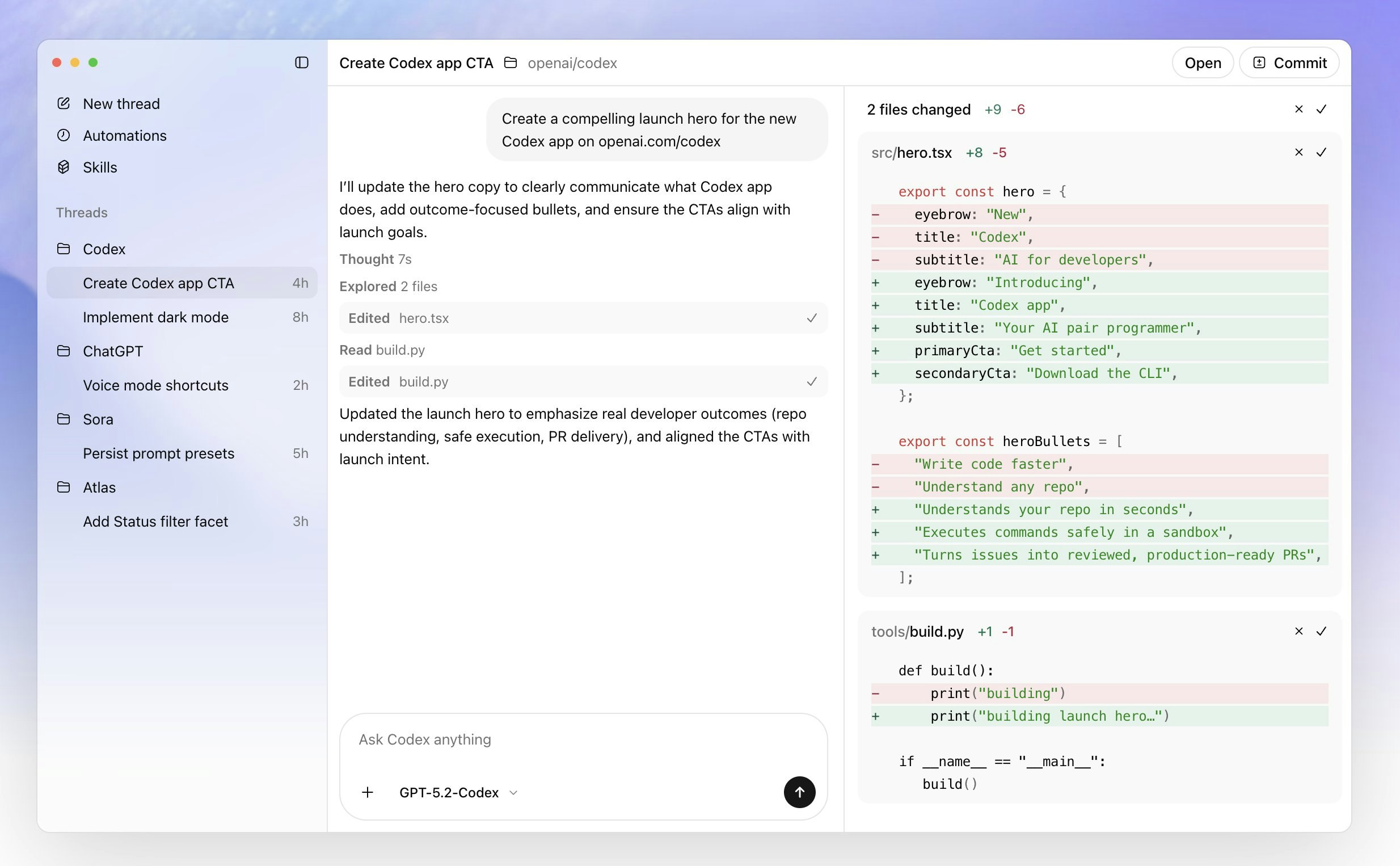Start a new thread with the pencil icon
The image size is (1400, 866).
[64, 103]
